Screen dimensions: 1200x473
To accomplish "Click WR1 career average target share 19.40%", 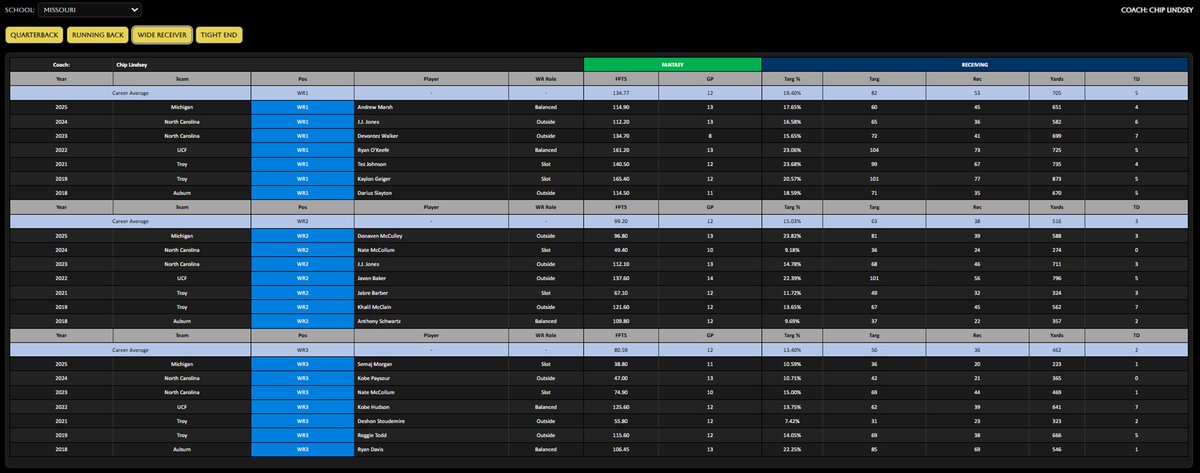I will click(x=792, y=92).
